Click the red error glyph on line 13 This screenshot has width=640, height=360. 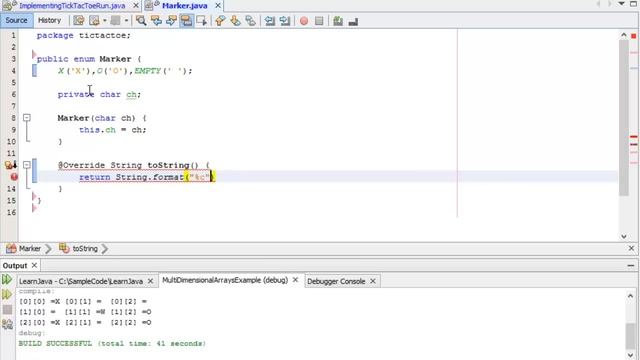pyautogui.click(x=14, y=177)
